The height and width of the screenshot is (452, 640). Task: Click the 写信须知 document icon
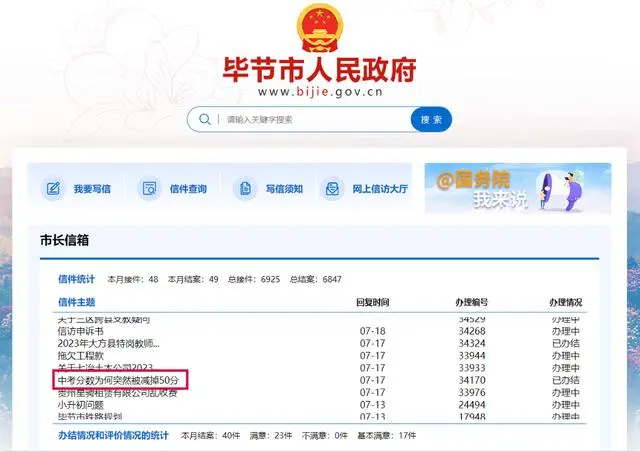pos(245,189)
